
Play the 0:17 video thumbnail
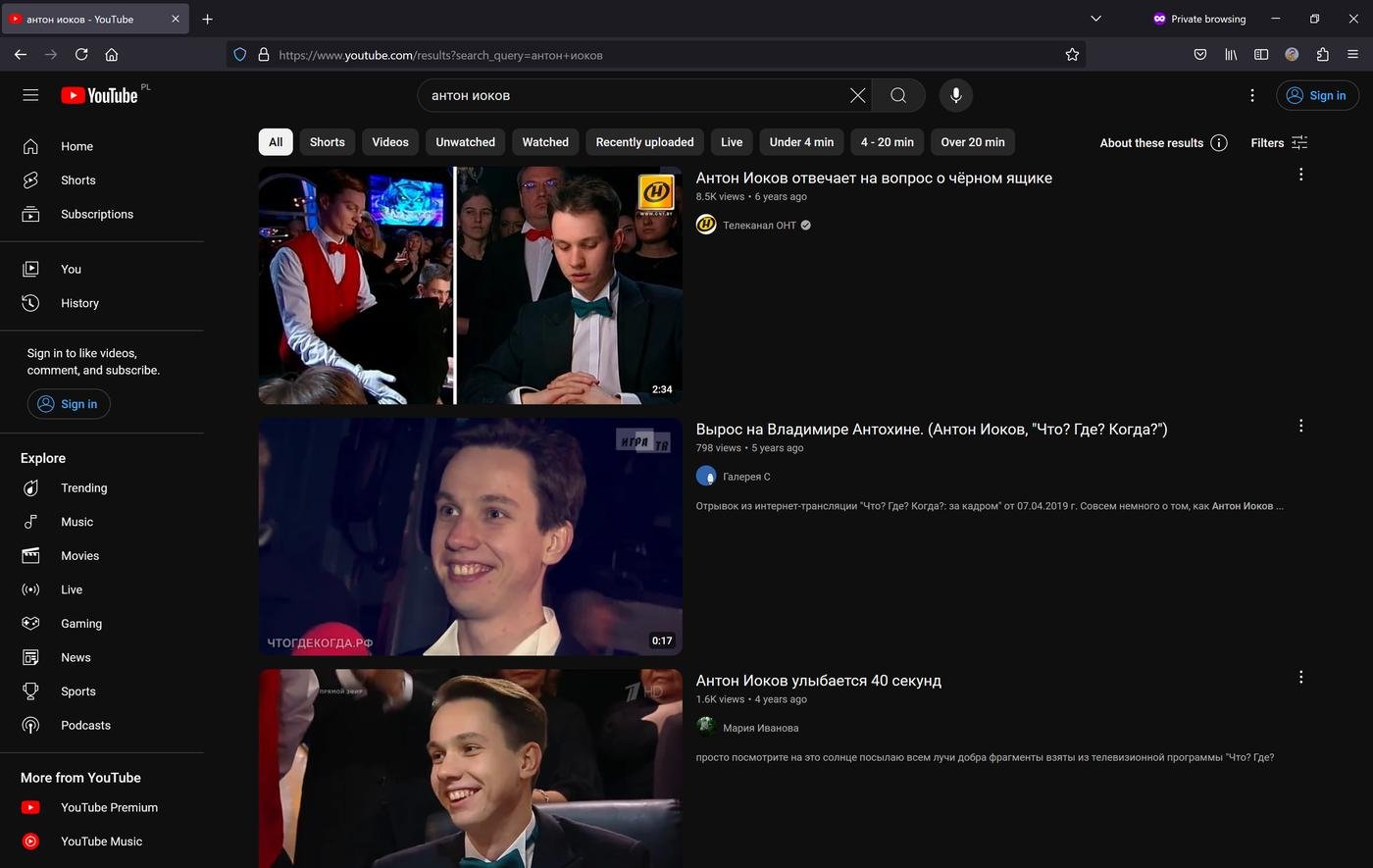pos(470,536)
